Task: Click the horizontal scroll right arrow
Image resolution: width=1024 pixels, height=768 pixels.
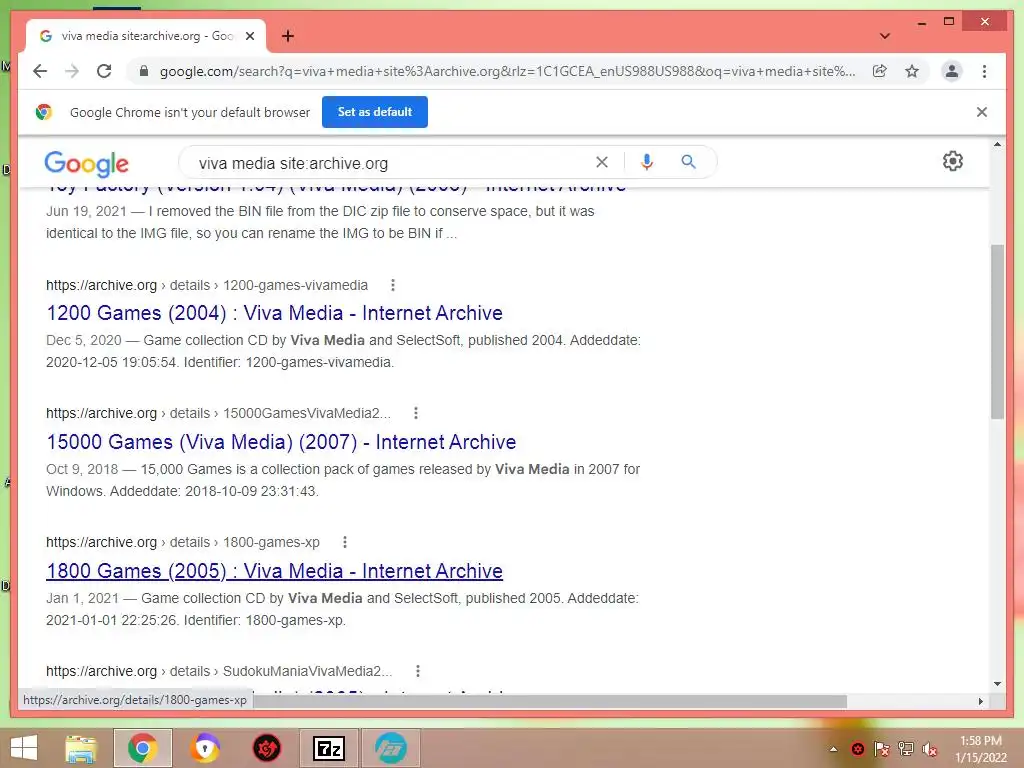Action: [x=980, y=701]
